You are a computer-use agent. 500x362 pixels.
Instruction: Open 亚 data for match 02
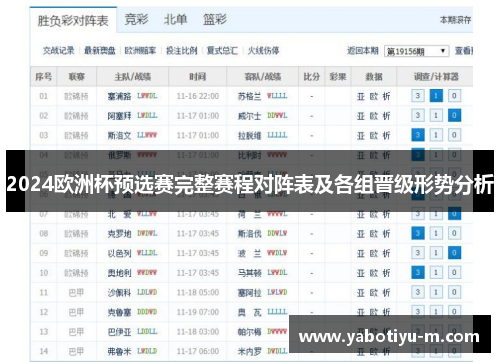(361, 116)
